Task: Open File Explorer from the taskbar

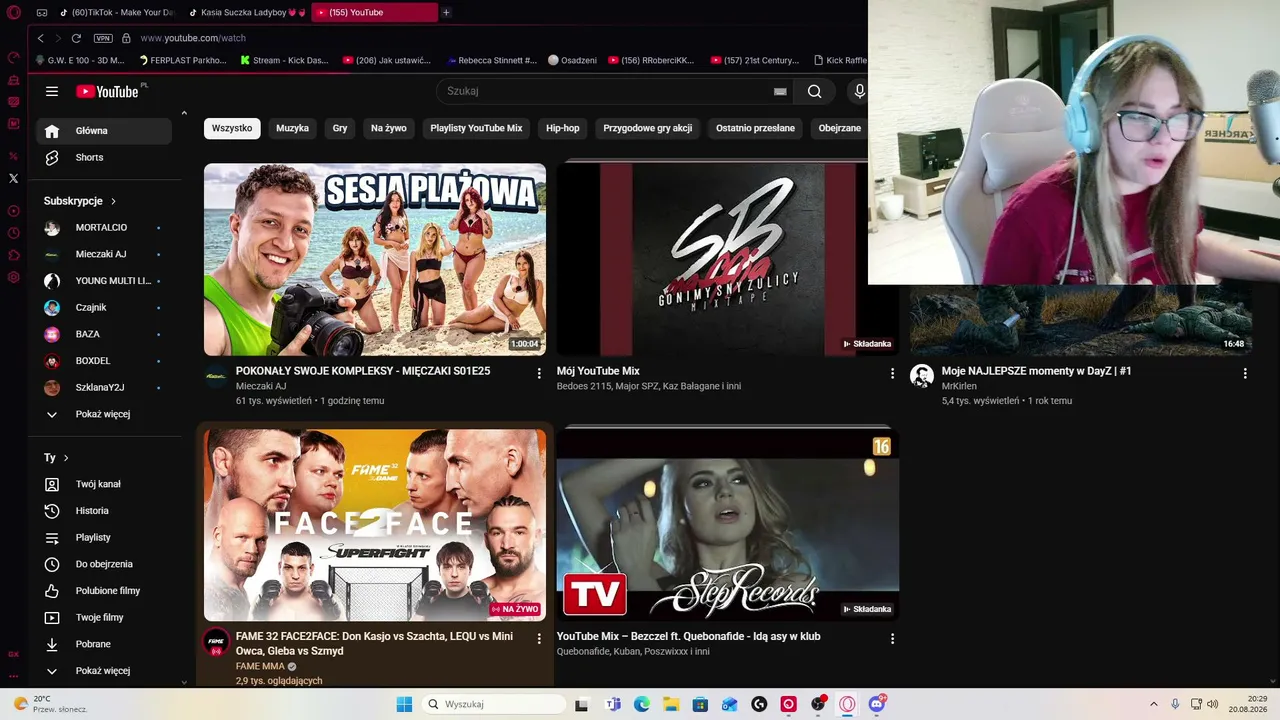Action: [x=671, y=704]
